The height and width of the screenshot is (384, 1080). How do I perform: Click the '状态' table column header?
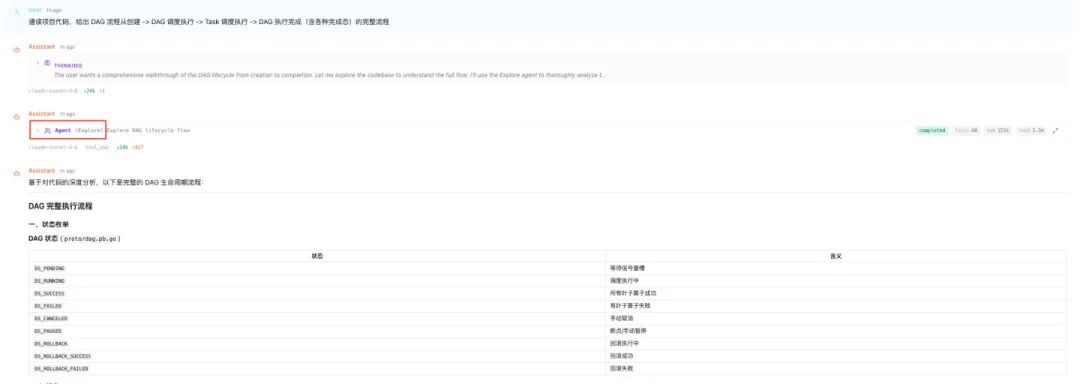(x=317, y=256)
